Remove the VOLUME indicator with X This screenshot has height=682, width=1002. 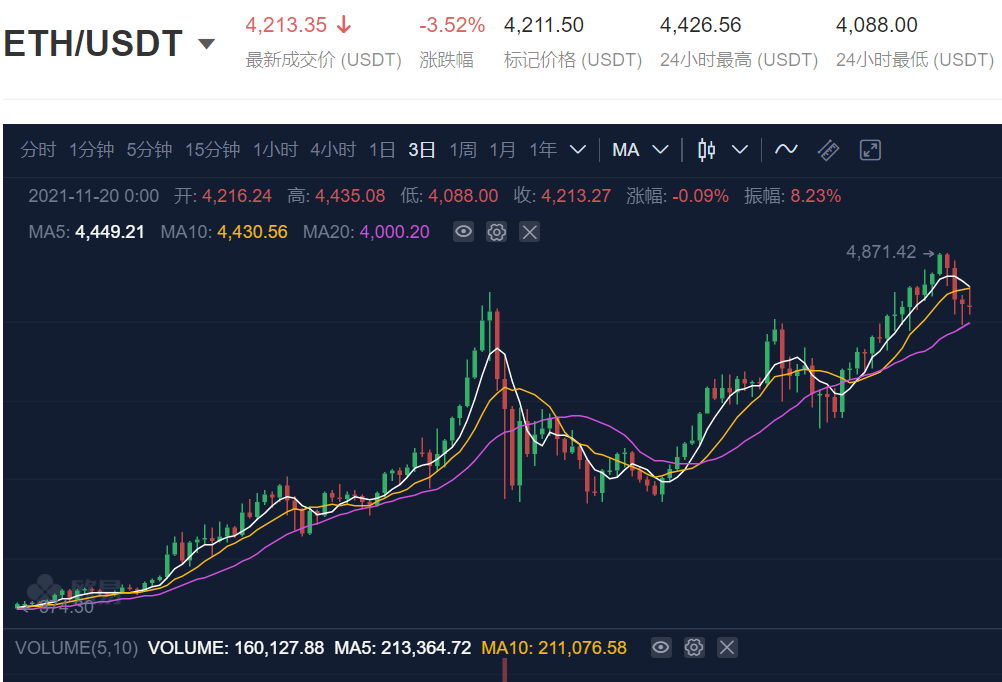pyautogui.click(x=727, y=647)
